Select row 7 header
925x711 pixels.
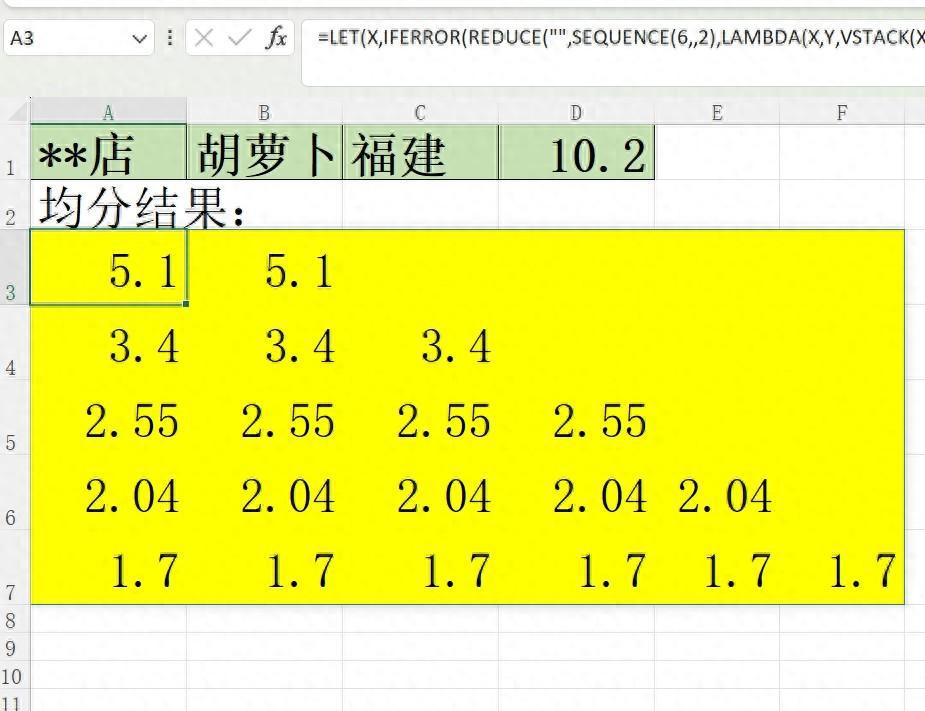click(x=15, y=566)
